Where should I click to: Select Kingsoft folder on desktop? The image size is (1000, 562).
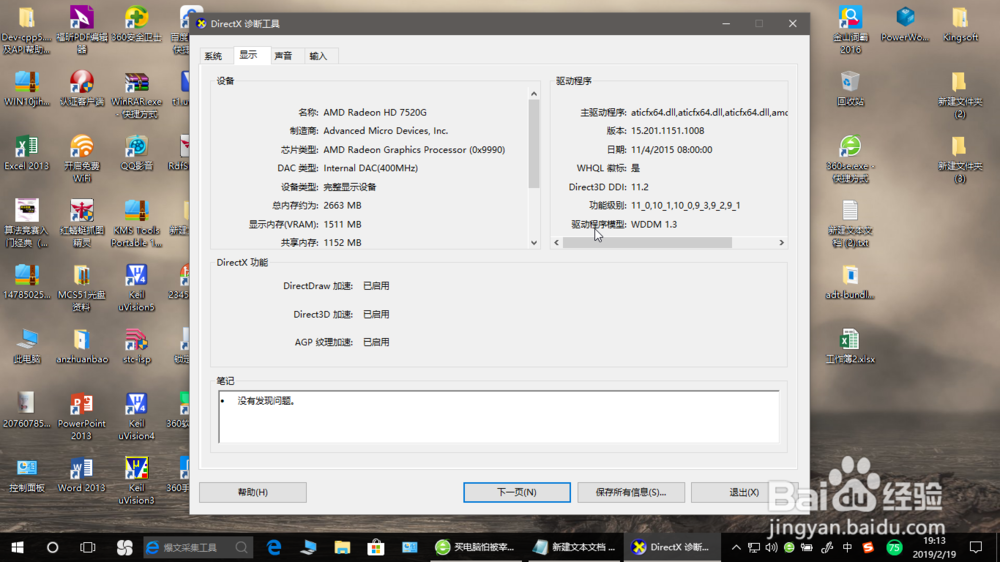(x=960, y=26)
